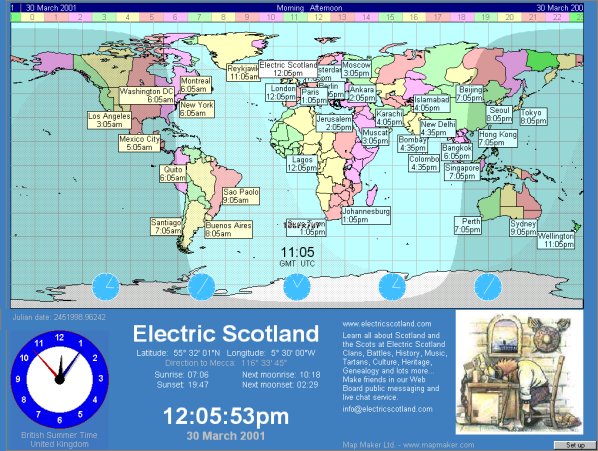The width and height of the screenshot is (598, 451).
Task: Click the sleeping Scotsman illustration
Action: pyautogui.click(x=519, y=372)
